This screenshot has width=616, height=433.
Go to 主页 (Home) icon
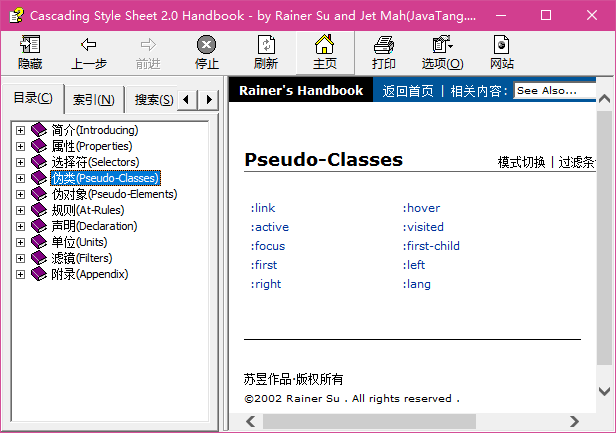(324, 44)
